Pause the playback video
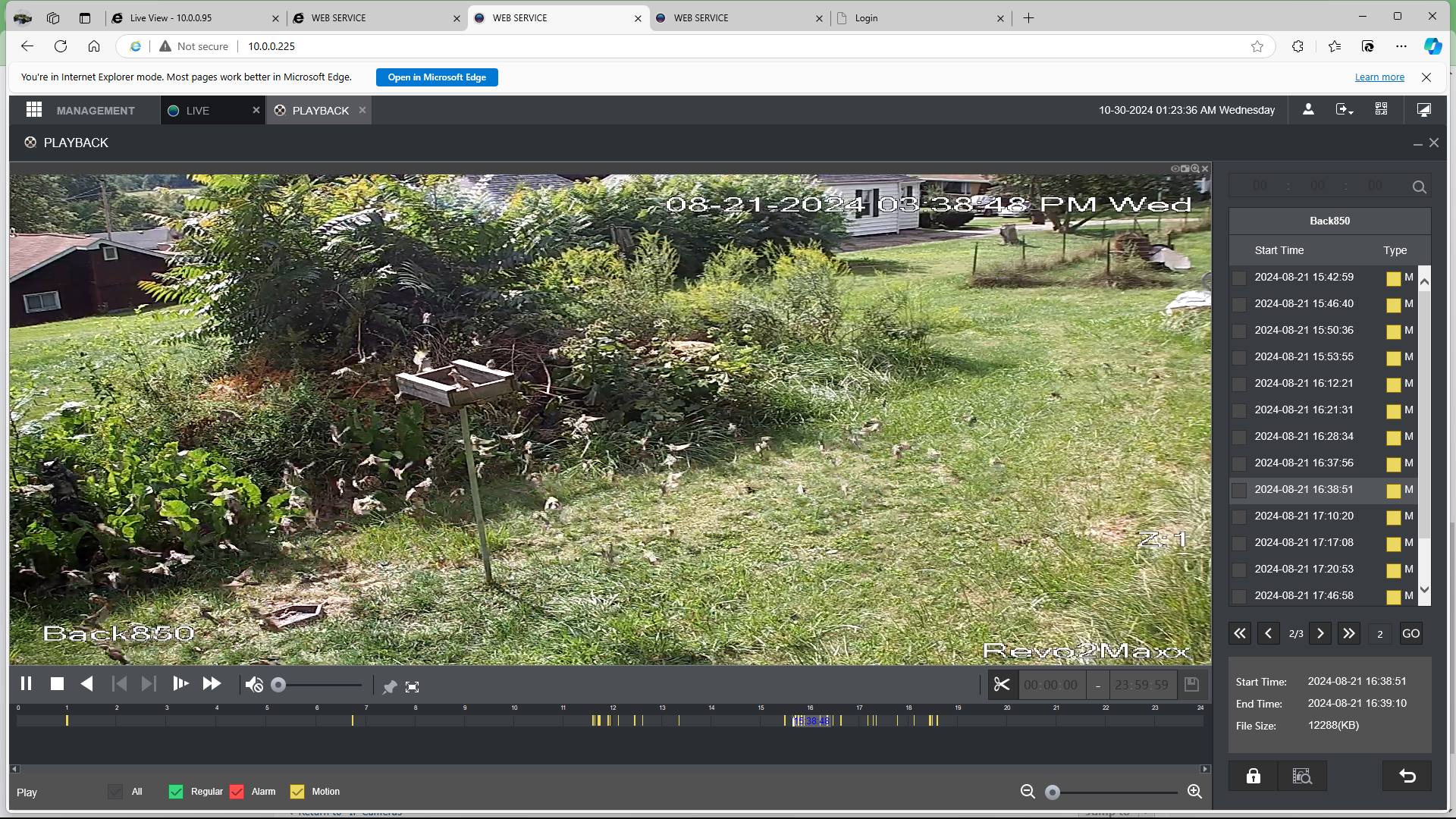Viewport: 1456px width, 819px height. tap(26, 684)
